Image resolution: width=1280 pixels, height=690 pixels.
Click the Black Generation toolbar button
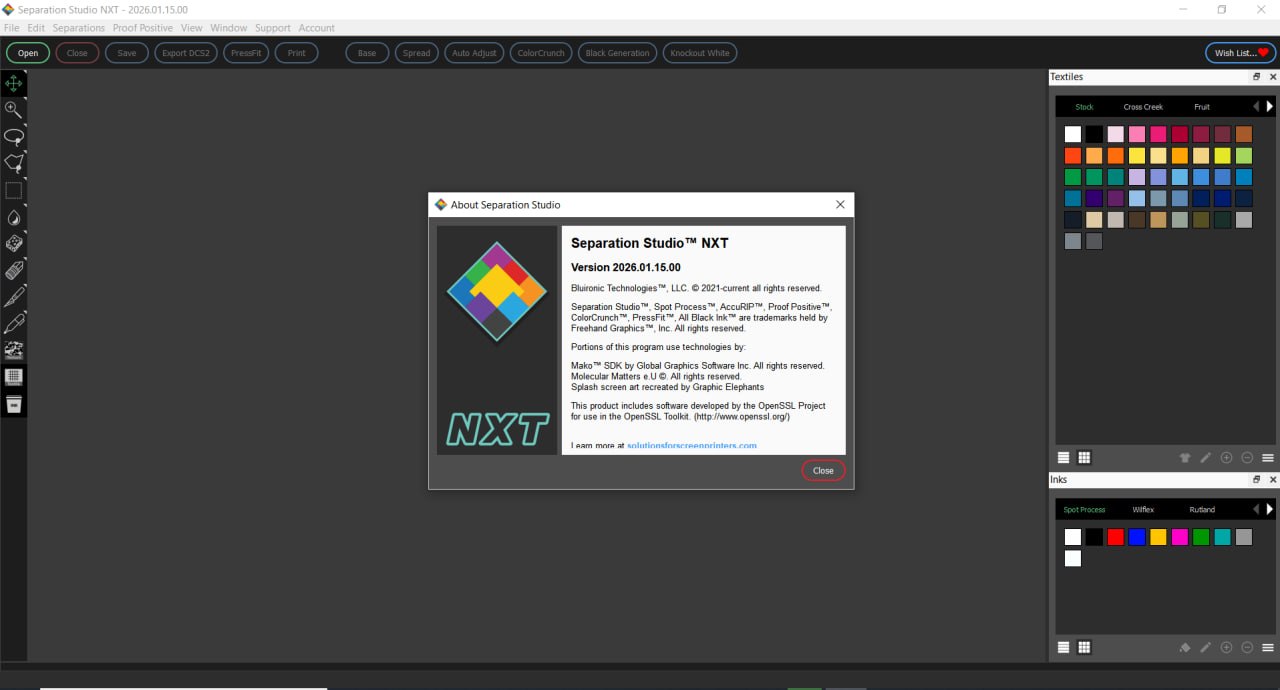tap(617, 53)
